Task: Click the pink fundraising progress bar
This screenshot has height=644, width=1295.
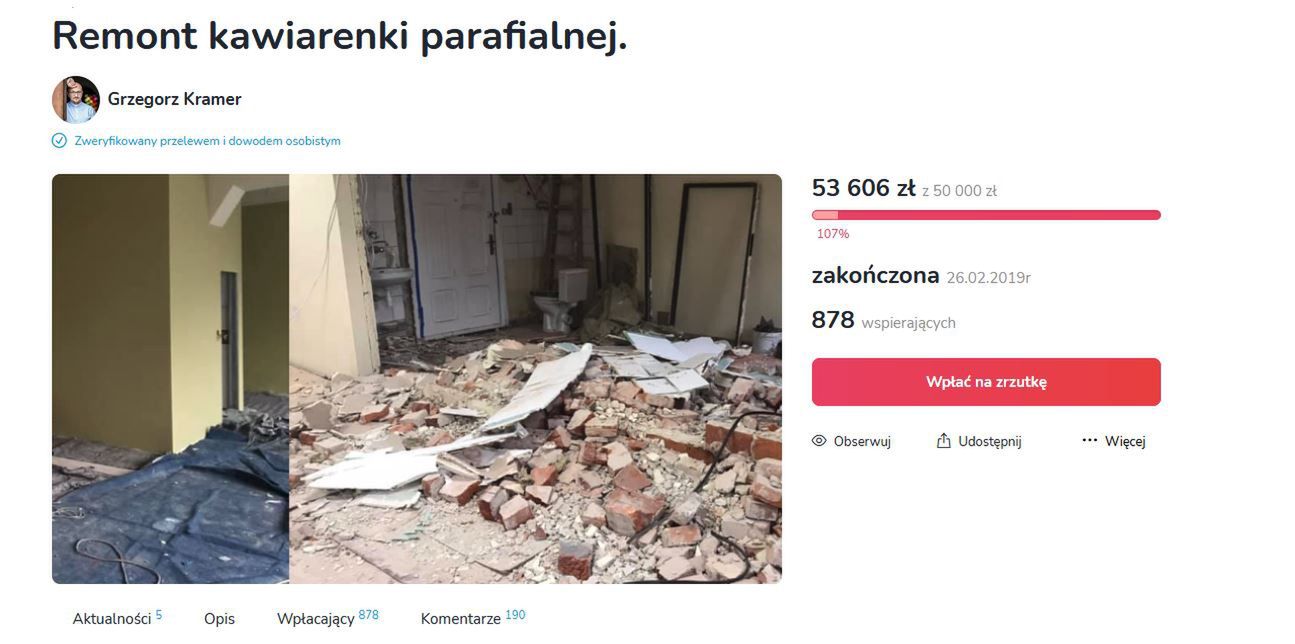Action: 986,215
